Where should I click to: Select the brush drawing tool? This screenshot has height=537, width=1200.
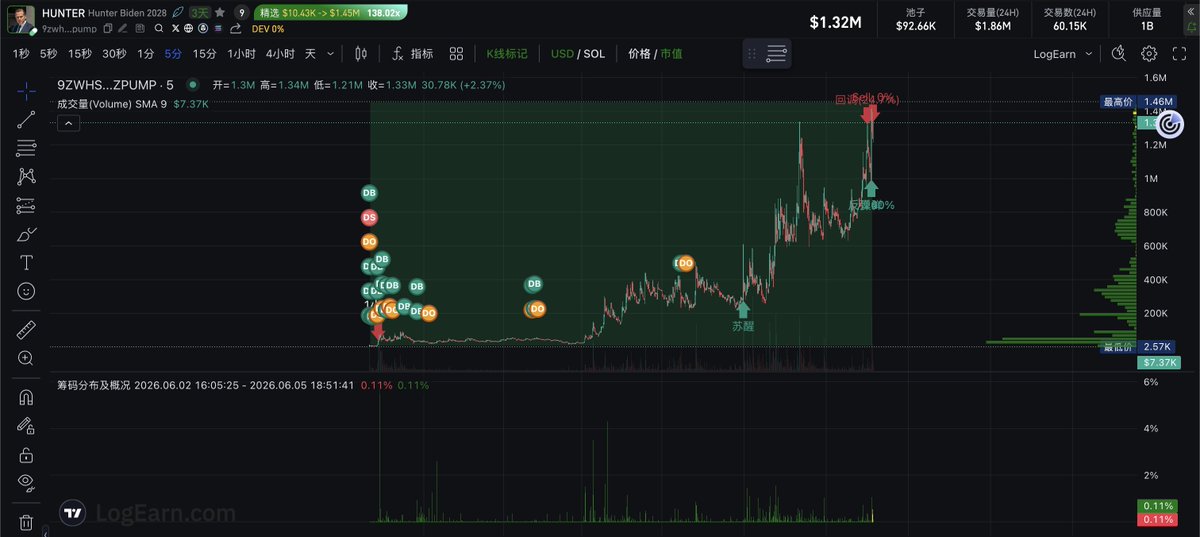click(26, 234)
